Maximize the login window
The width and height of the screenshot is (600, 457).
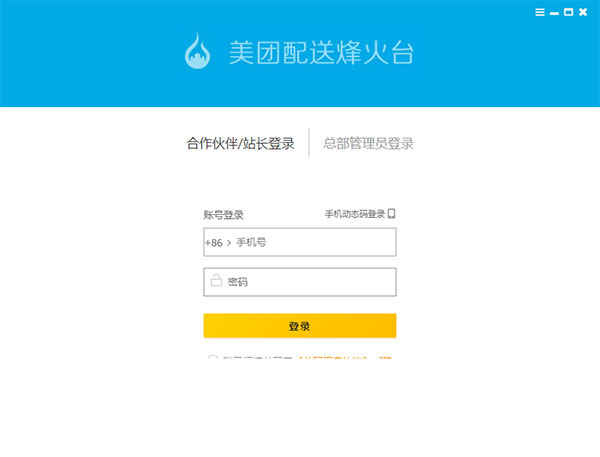[569, 12]
